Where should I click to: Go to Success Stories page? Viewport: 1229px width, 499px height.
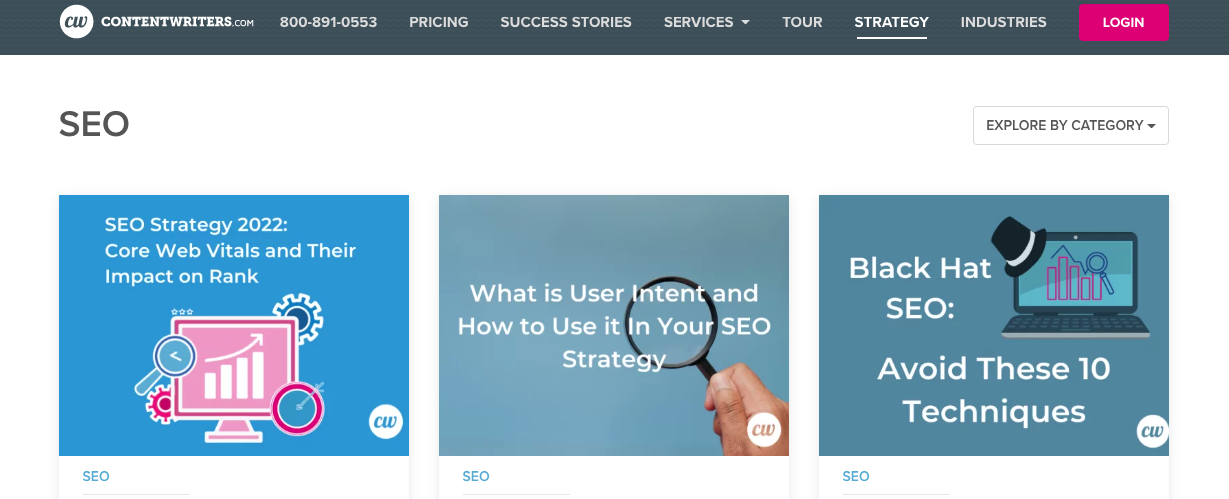(566, 22)
